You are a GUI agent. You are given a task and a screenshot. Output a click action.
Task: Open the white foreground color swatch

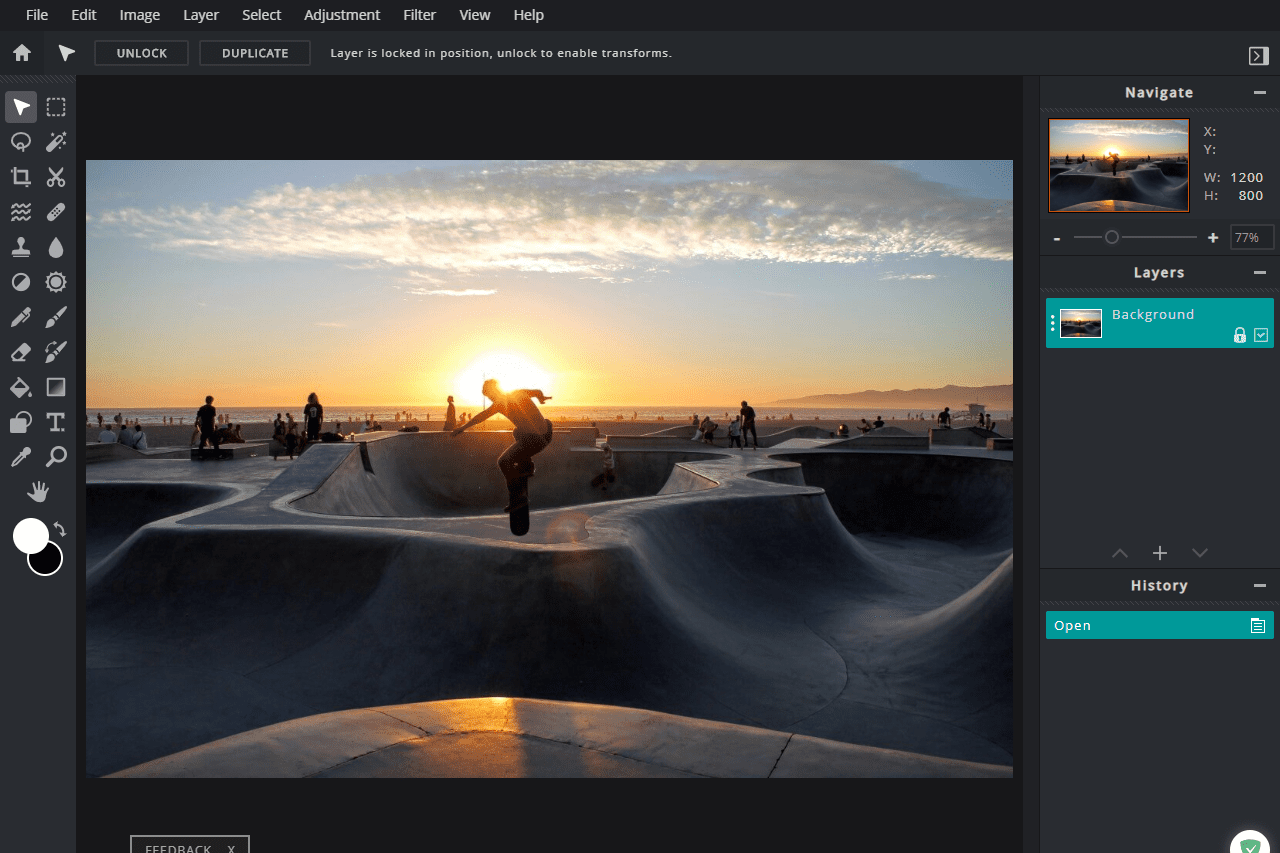click(28, 534)
